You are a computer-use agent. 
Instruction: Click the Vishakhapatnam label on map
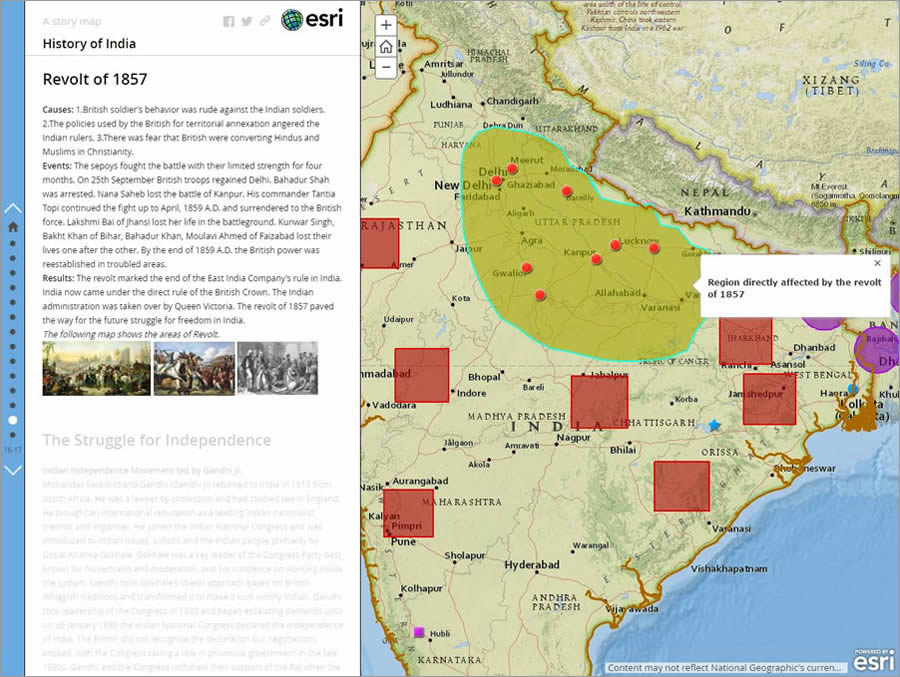(x=729, y=568)
